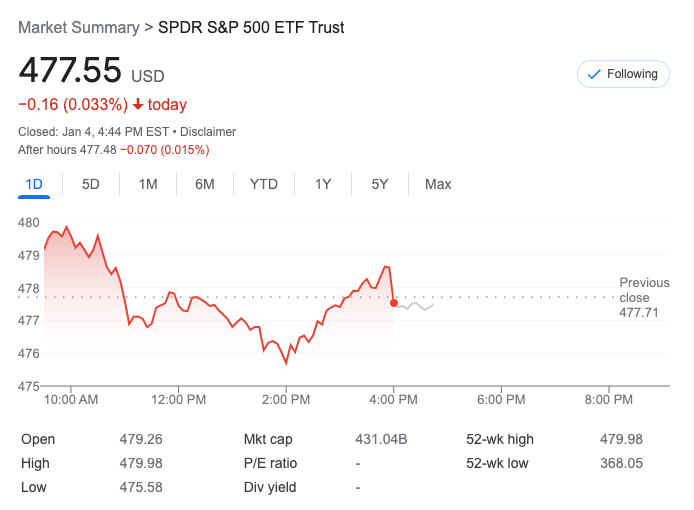Open the 5Y chart view
694x510 pixels.
click(x=380, y=184)
